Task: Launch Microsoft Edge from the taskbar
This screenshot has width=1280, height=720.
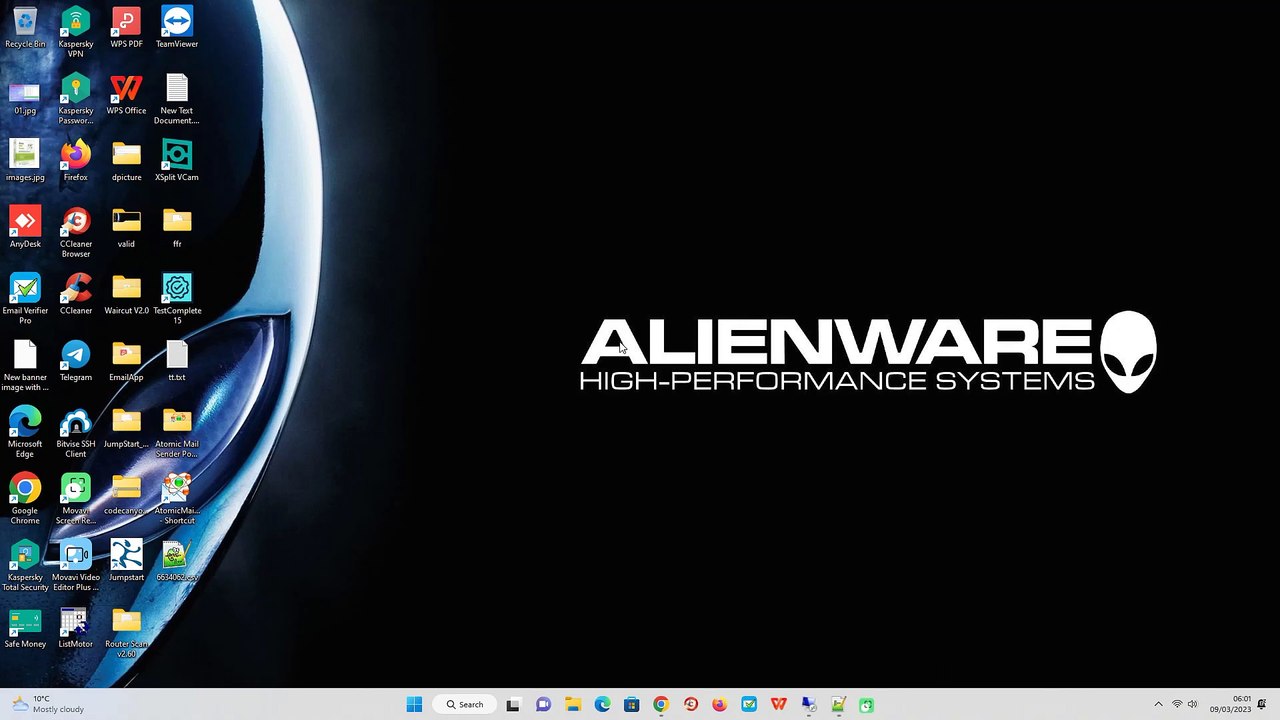Action: pyautogui.click(x=602, y=704)
